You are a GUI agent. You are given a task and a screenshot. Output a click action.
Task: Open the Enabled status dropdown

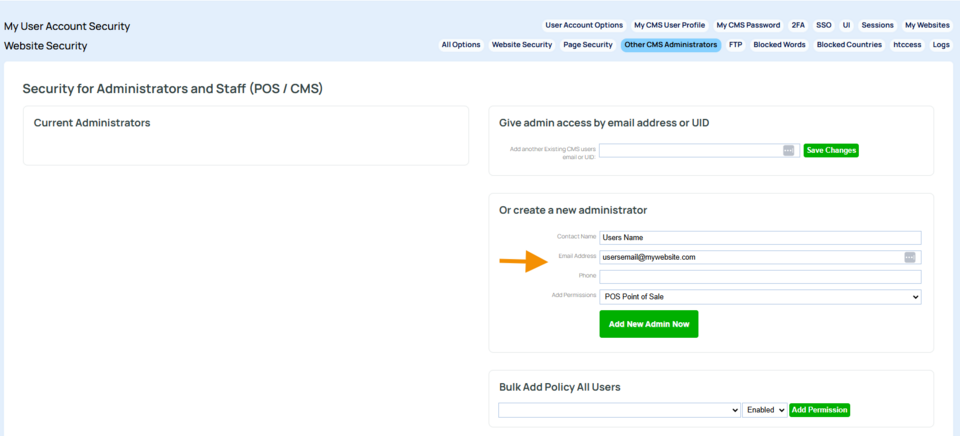[x=764, y=410]
